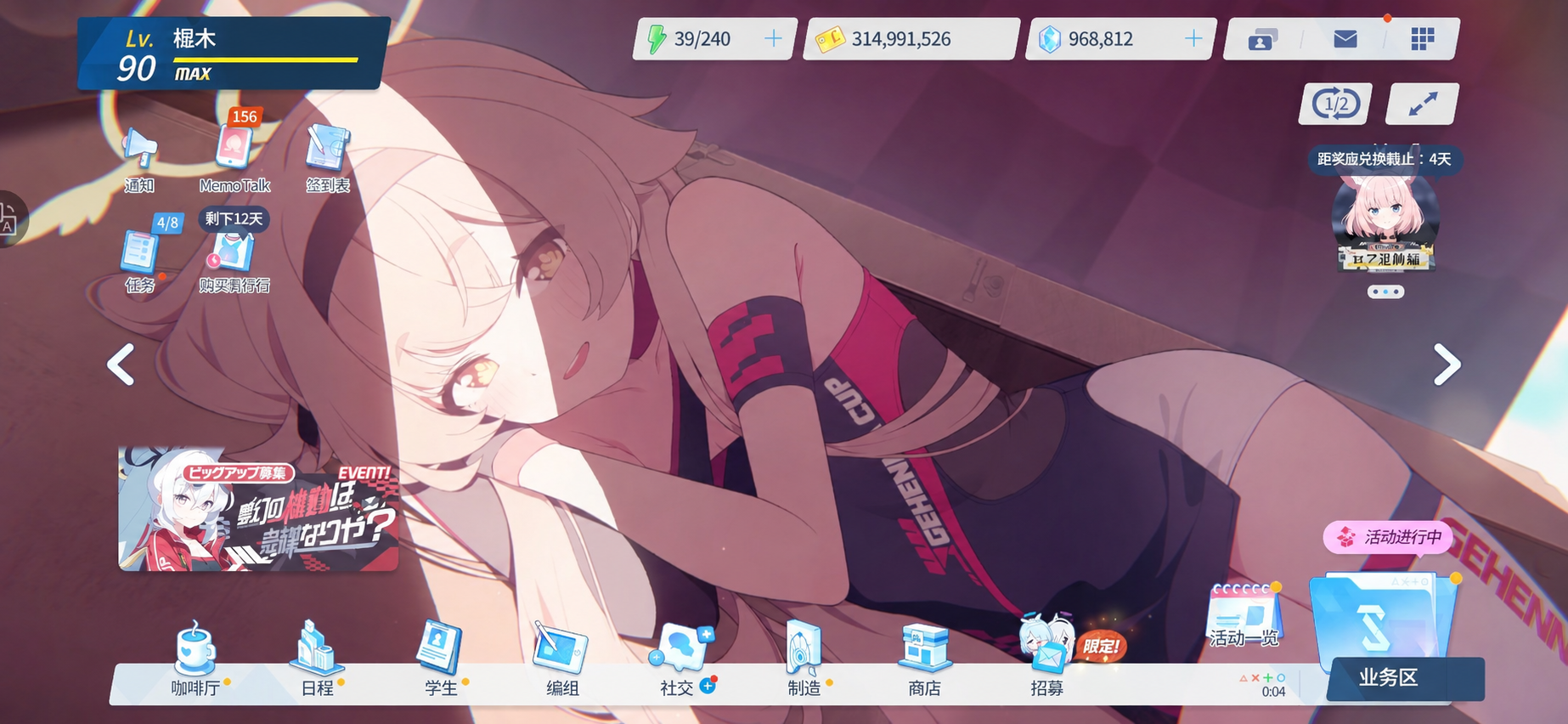This screenshot has width=1568, height=724.
Task: Open the 购买情行 shop offer icon
Action: (x=234, y=260)
